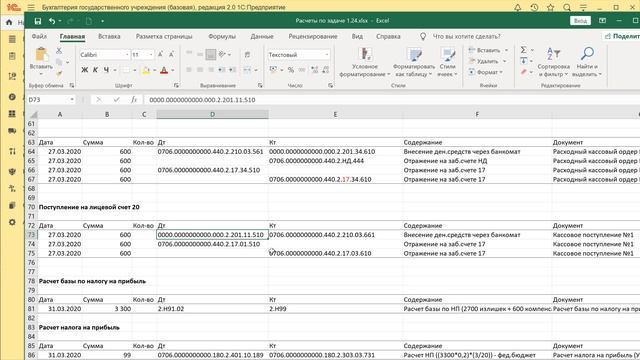The height and width of the screenshot is (360, 640).
Task: Open the Текстовый number format dropdown
Action: tap(327, 55)
